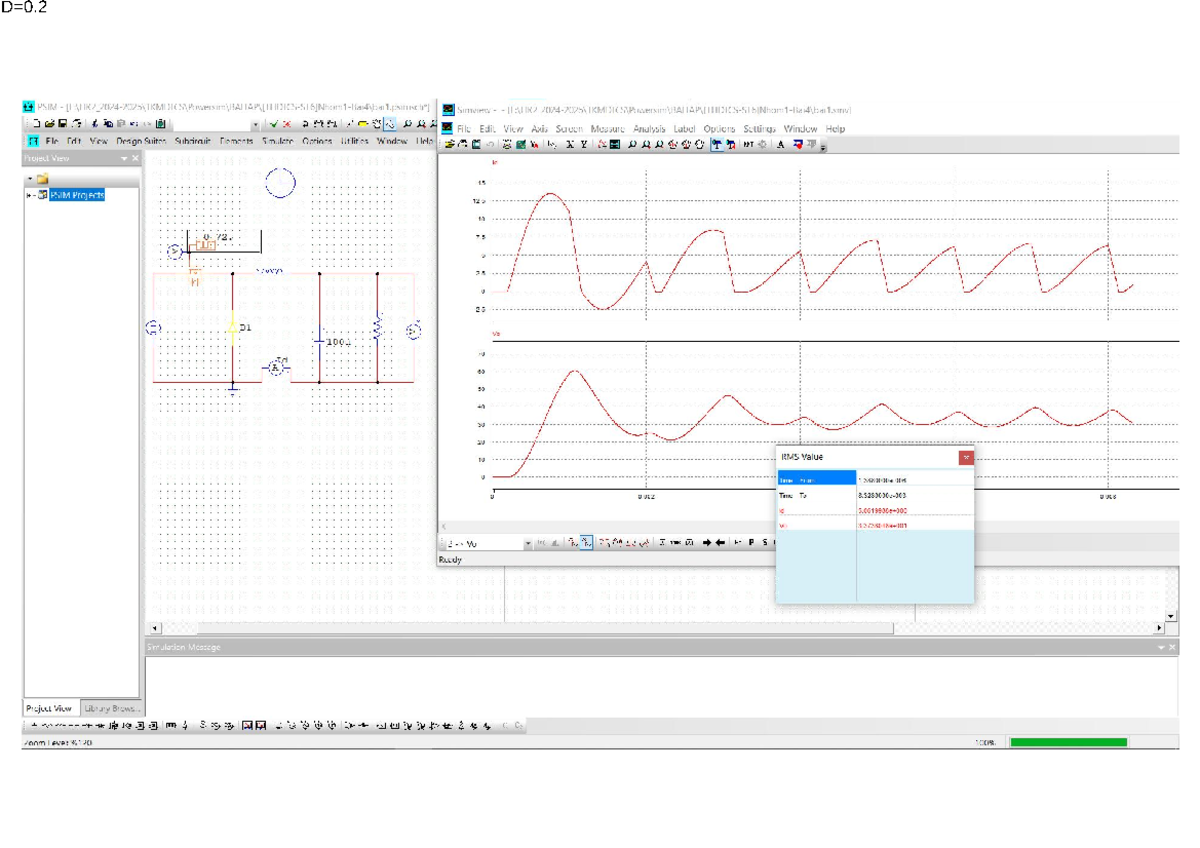Open the PSIM Subcircuit menu
The height and width of the screenshot is (848, 1200).
(x=193, y=141)
